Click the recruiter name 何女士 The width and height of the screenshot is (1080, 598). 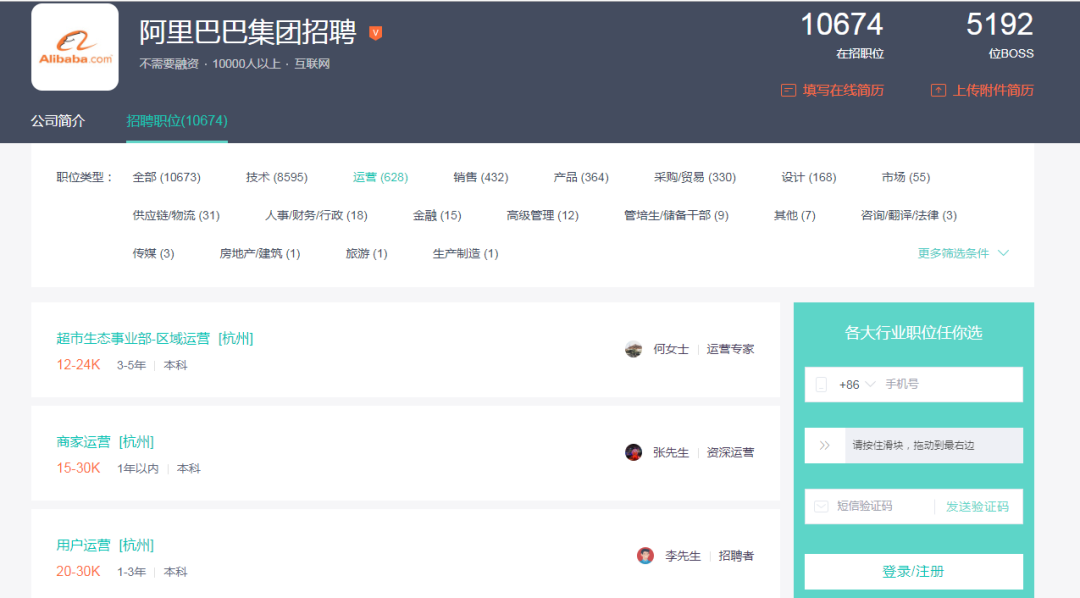pos(671,349)
